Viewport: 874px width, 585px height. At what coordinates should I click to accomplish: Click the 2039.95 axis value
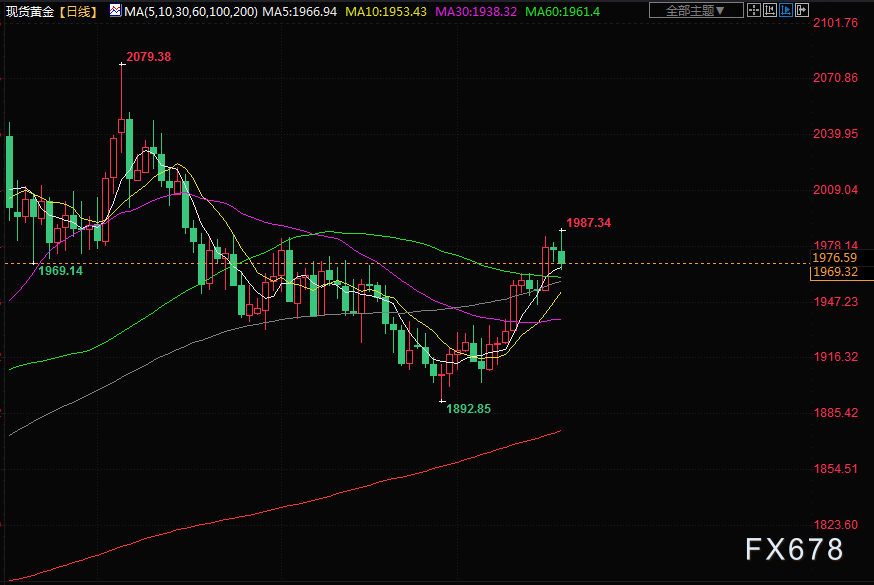(836, 134)
